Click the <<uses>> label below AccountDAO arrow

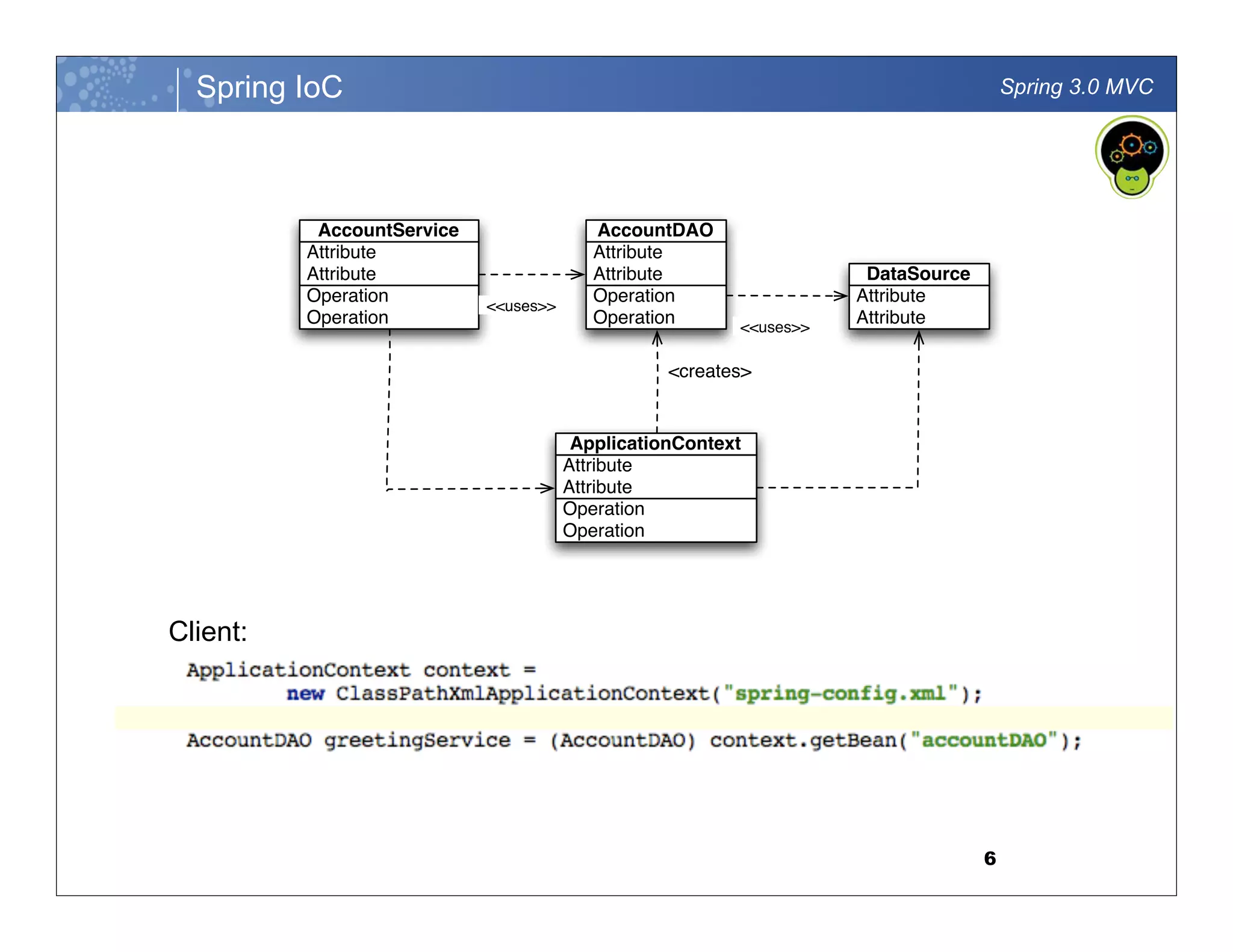coord(774,328)
